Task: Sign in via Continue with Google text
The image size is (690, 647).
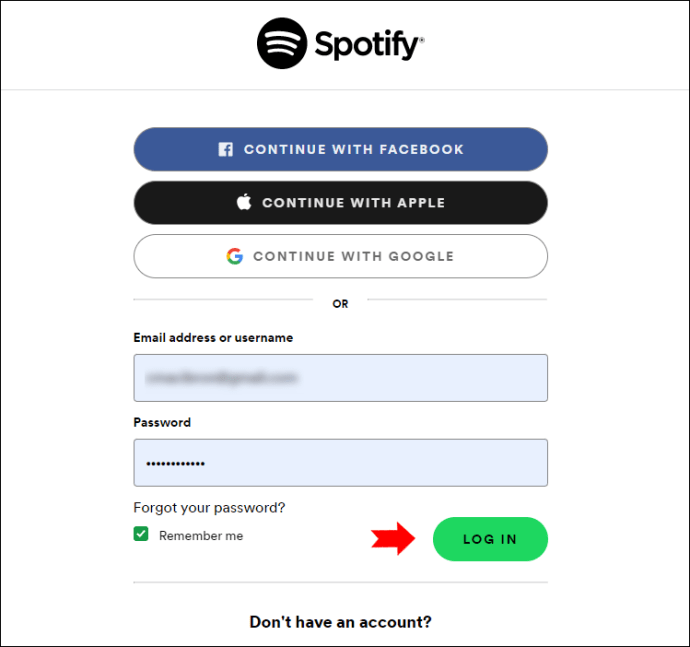Action: pos(353,256)
